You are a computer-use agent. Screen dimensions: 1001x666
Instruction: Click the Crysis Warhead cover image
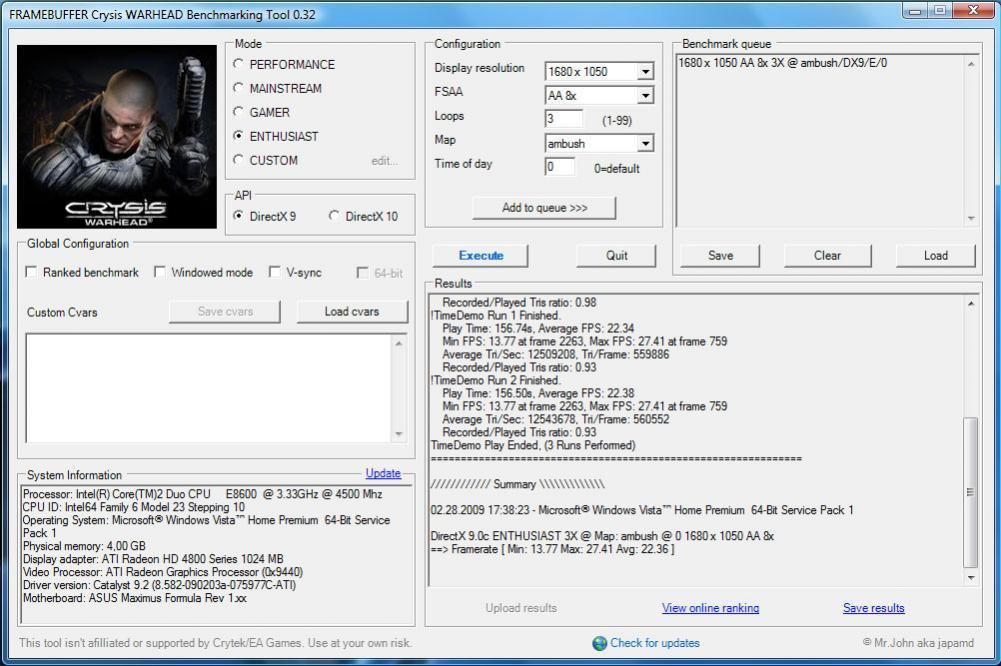pyautogui.click(x=117, y=136)
